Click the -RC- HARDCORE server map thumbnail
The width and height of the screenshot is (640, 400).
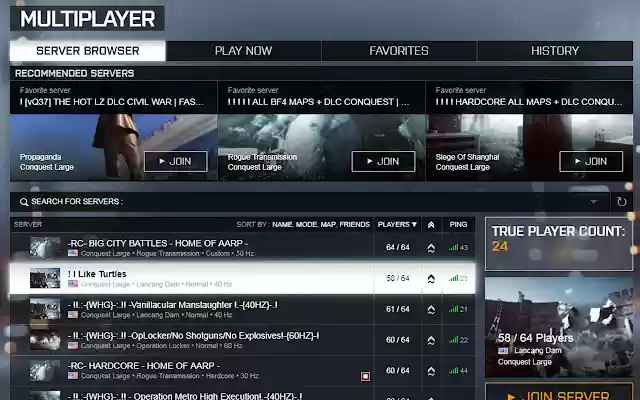(x=45, y=371)
